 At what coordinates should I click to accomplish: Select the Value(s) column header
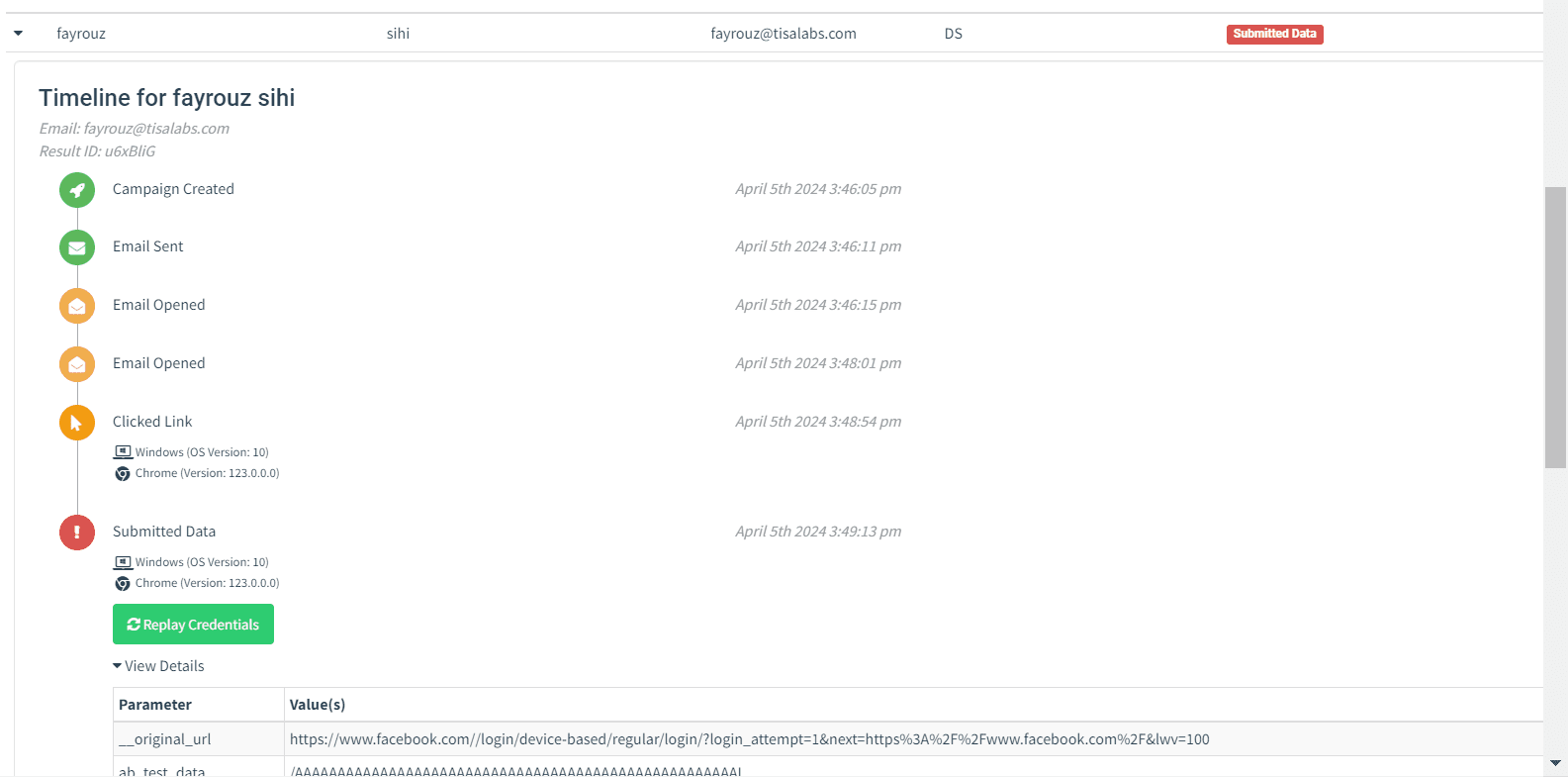[x=318, y=705]
